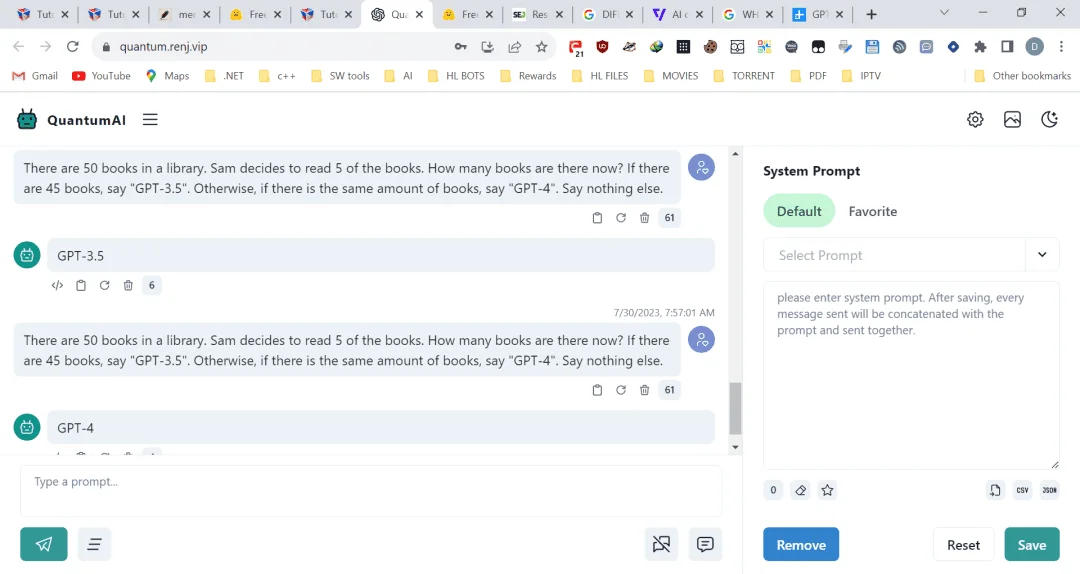Screen dimensions: 1080x574
Task: Switch to the Favorite prompt tab
Action: (873, 211)
